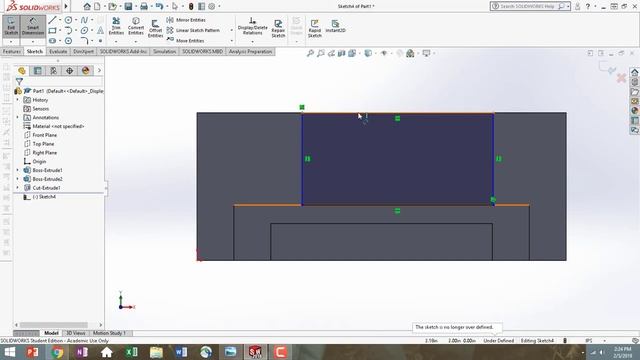
Task: Switch to the SOLIDWORKS Add-Ins tab
Action: tap(123, 51)
